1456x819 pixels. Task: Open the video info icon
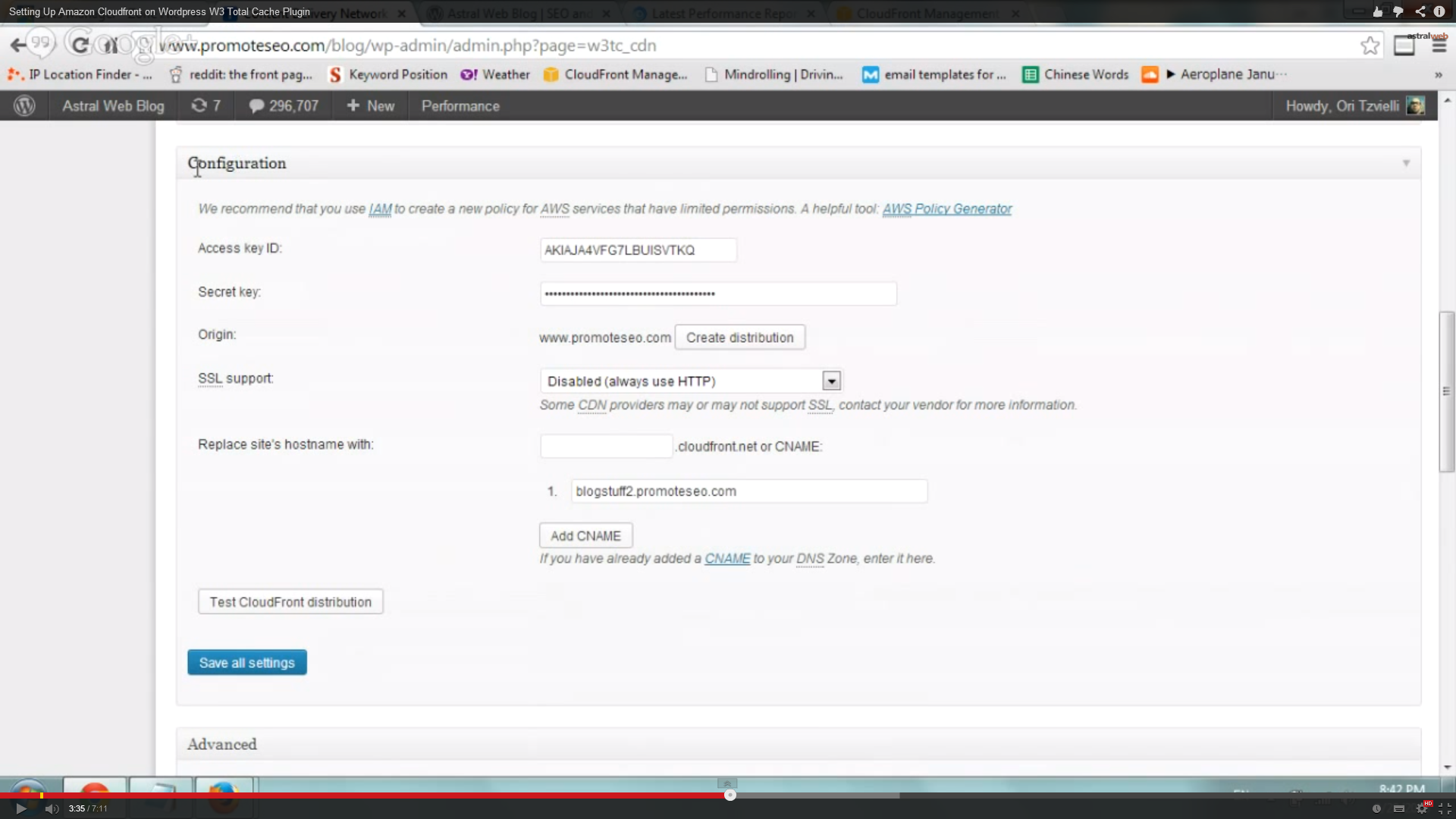[1439, 11]
